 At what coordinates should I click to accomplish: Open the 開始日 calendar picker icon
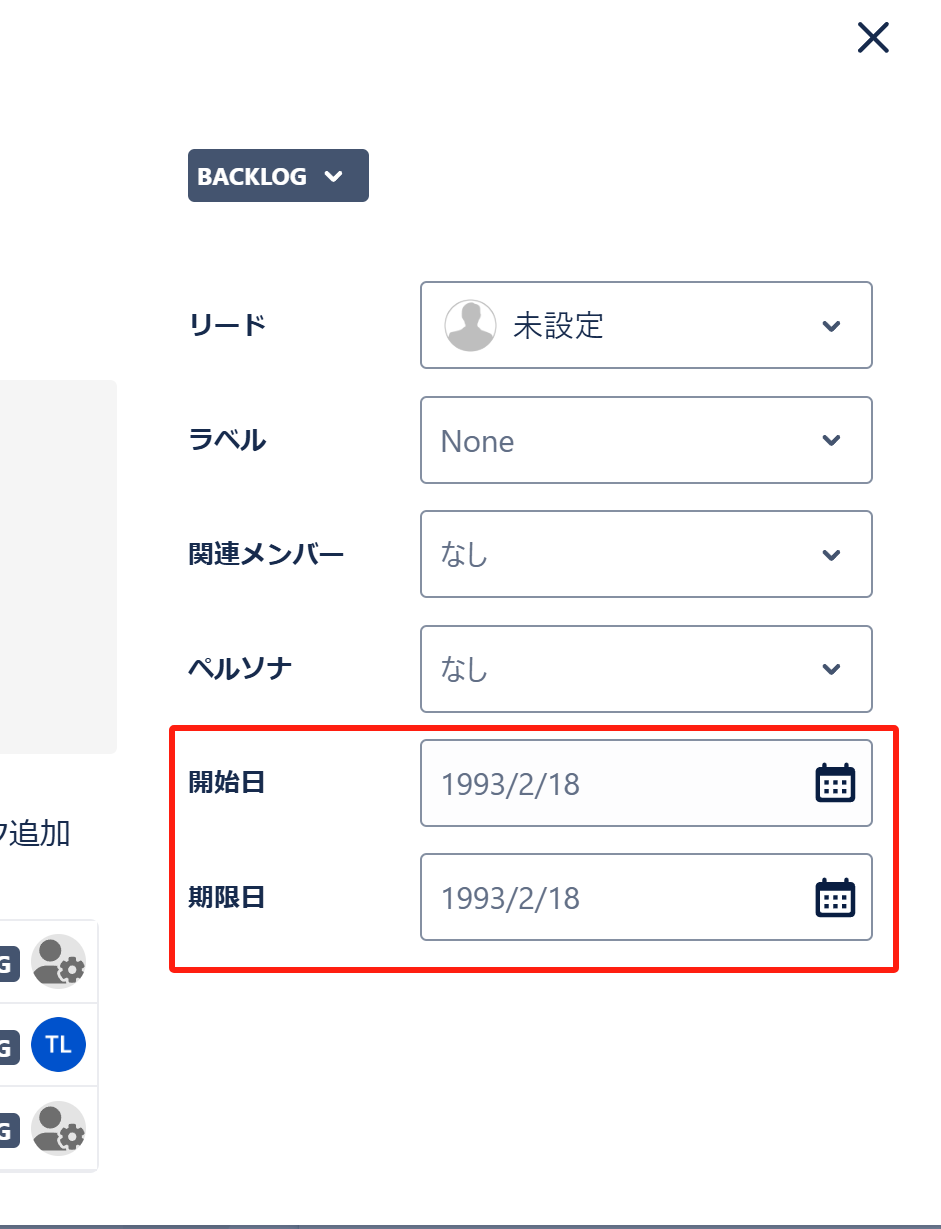tap(835, 783)
